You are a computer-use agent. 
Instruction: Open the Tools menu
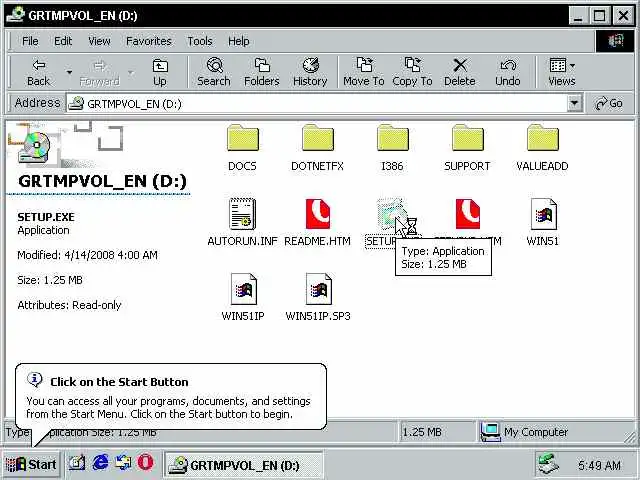(200, 41)
